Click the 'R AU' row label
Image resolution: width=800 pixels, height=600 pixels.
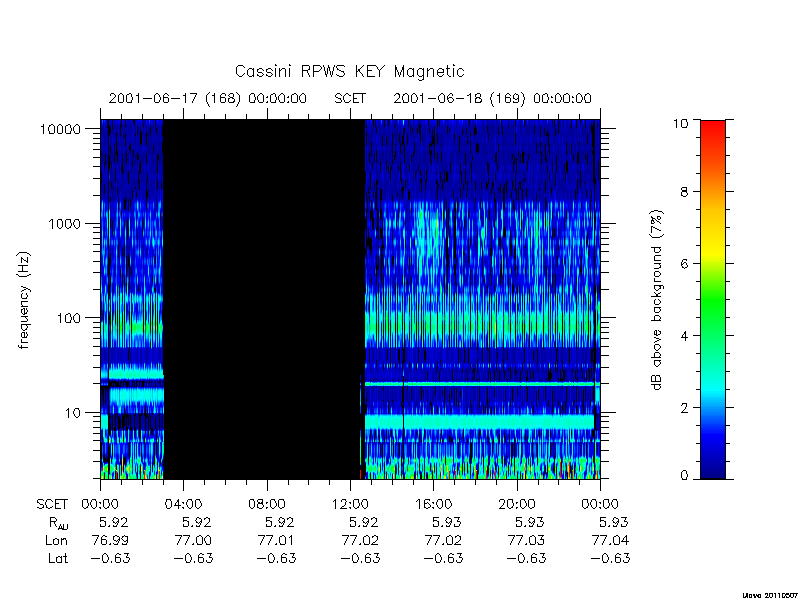(x=58, y=523)
